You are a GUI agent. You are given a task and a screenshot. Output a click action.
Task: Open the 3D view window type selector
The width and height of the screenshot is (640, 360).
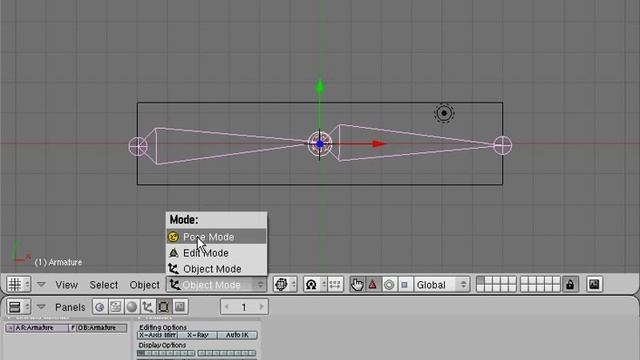coord(18,284)
